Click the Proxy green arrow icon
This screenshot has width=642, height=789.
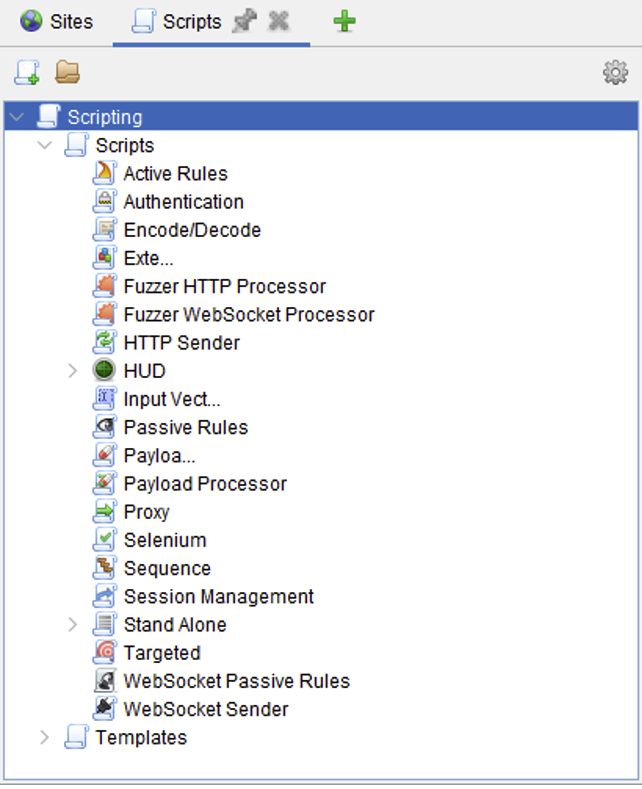(105, 512)
